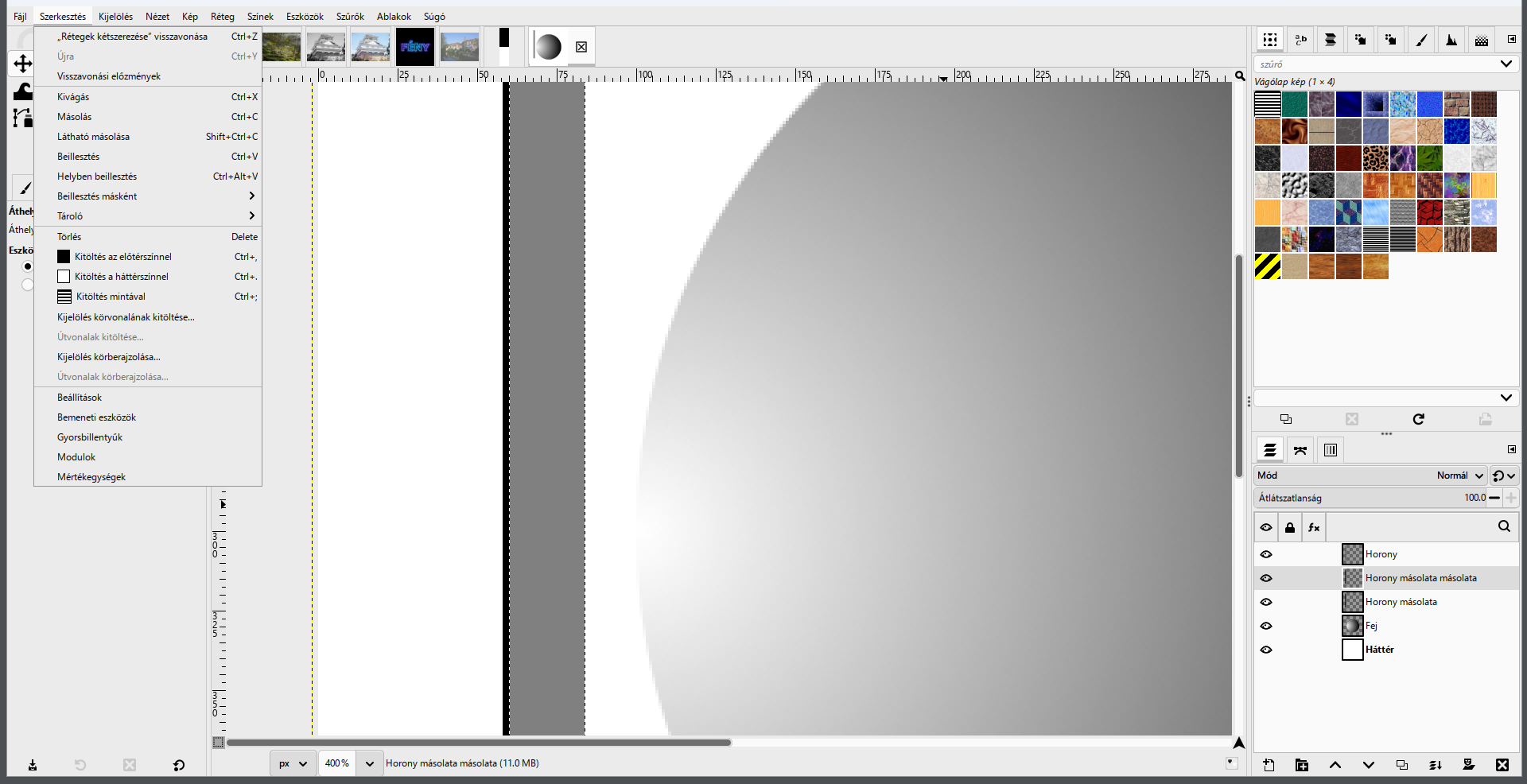The width and height of the screenshot is (1527, 784).
Task: Choose Kitöltés az előtérszínnel
Action: click(148, 257)
